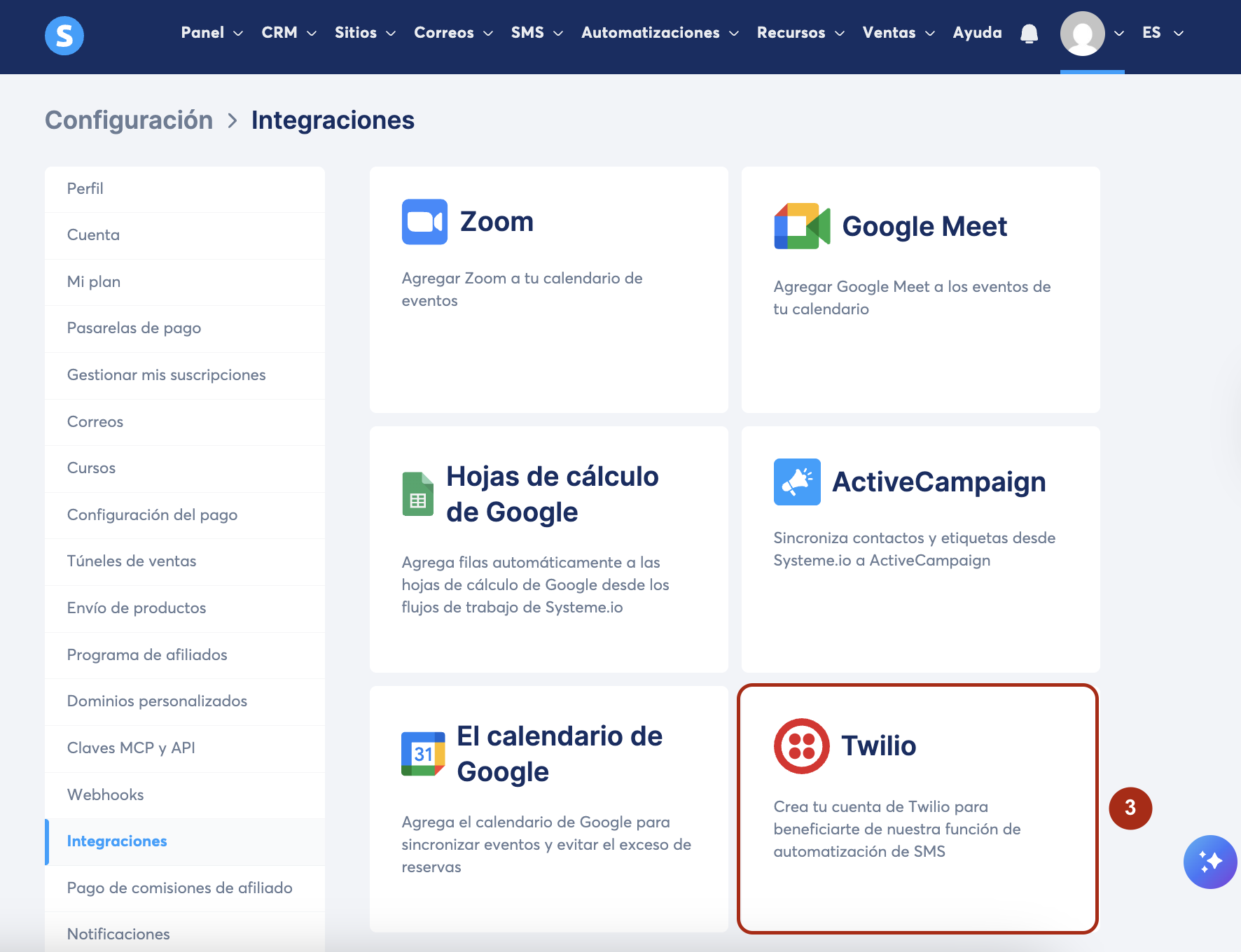Open Gestionar mis suscripciones
The height and width of the screenshot is (952, 1241).
coord(185,375)
